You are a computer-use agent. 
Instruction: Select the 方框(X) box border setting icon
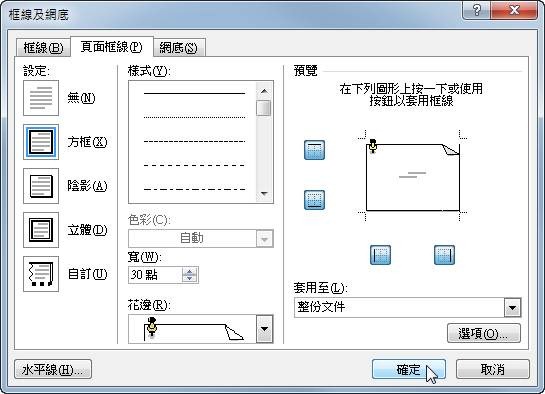coord(41,142)
